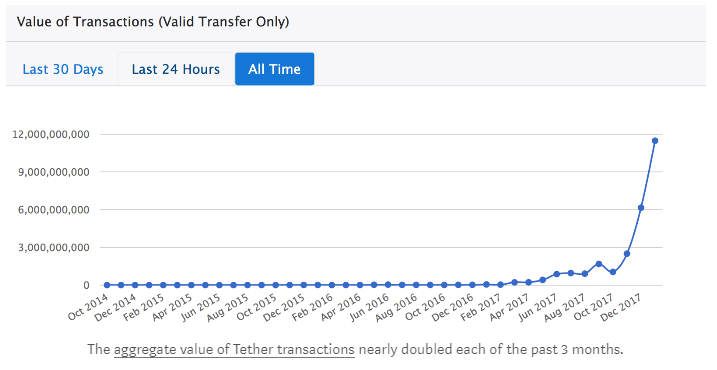Select the dip data point after the Oct 2017 peak
717x370 pixels.
coord(613,272)
